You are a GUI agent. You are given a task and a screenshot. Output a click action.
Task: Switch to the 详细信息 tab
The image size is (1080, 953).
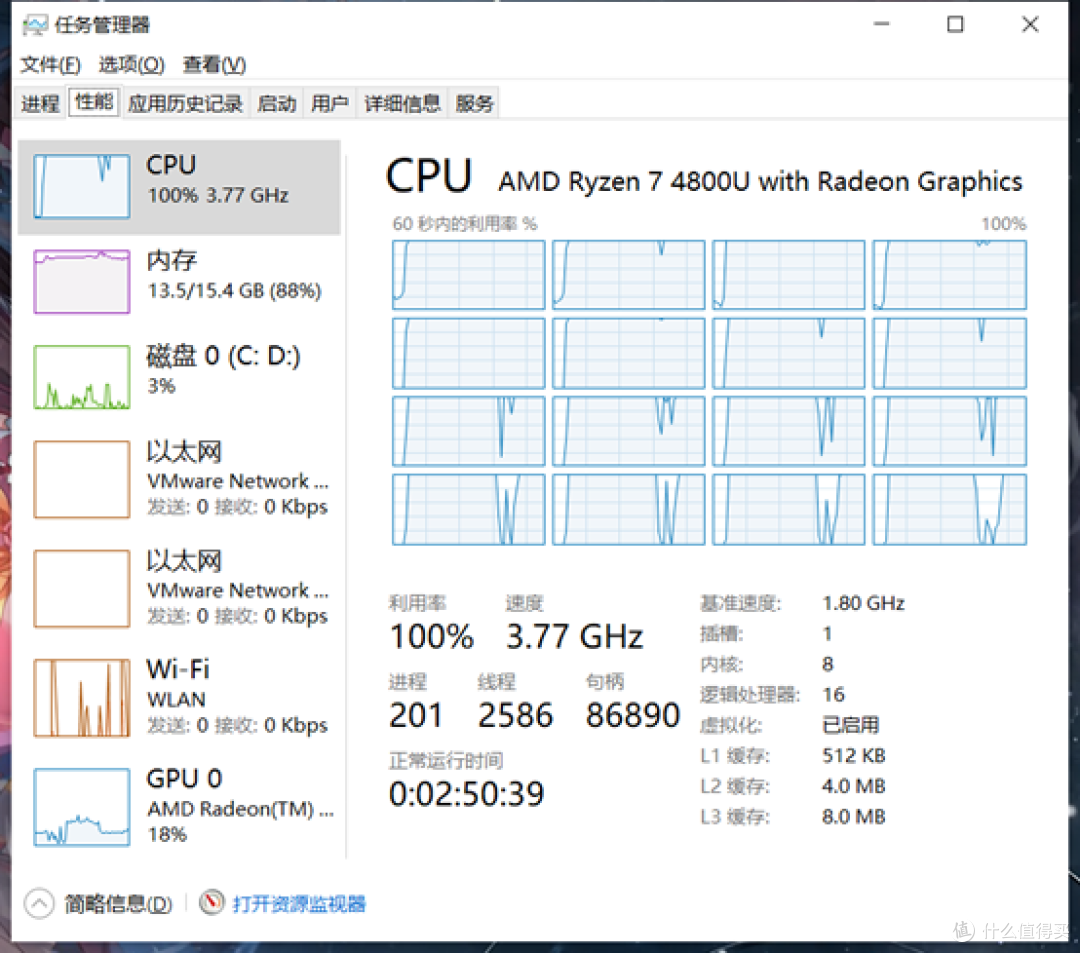click(x=402, y=103)
